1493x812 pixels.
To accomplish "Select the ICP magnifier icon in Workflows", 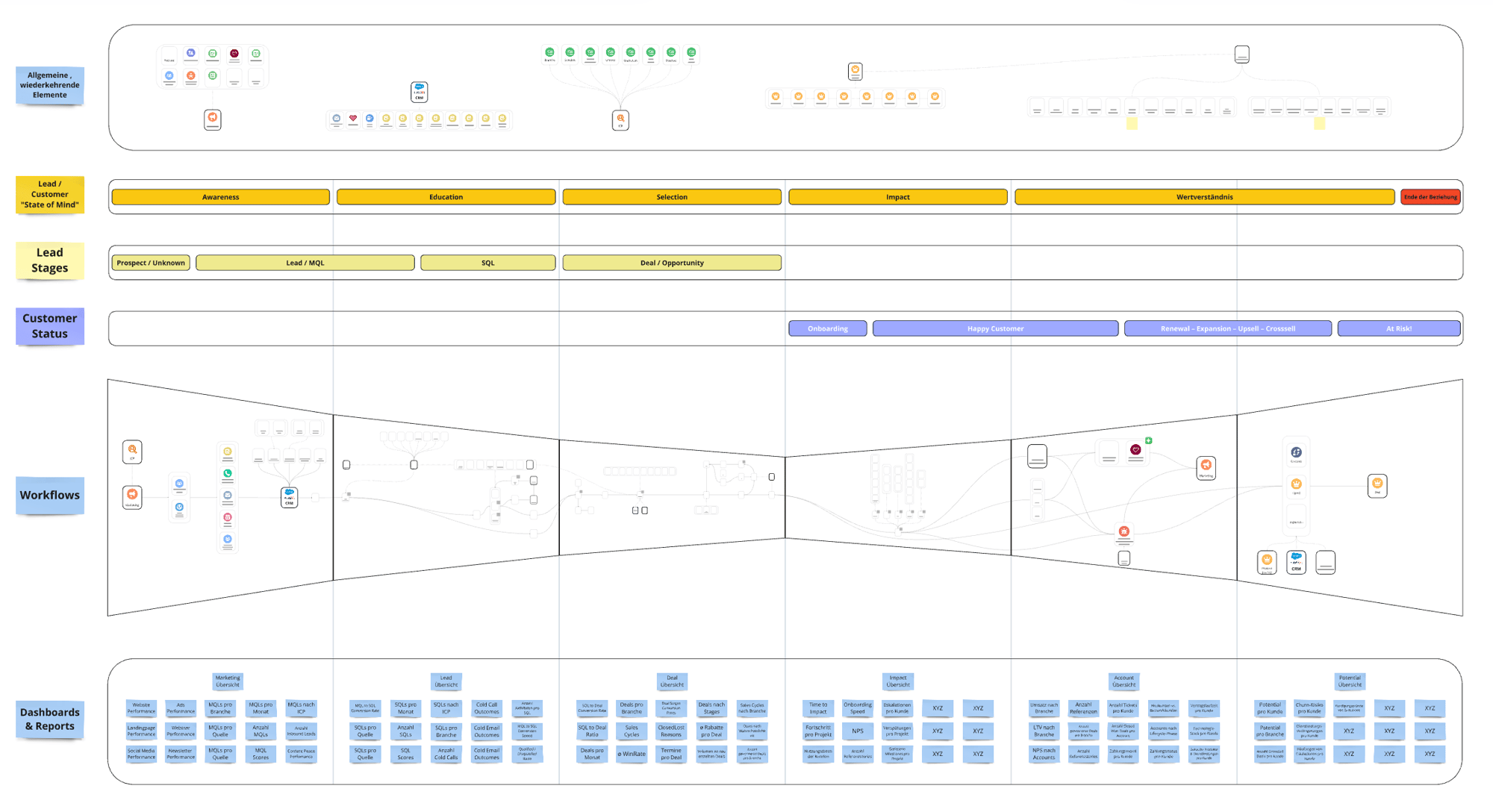I will [x=132, y=452].
